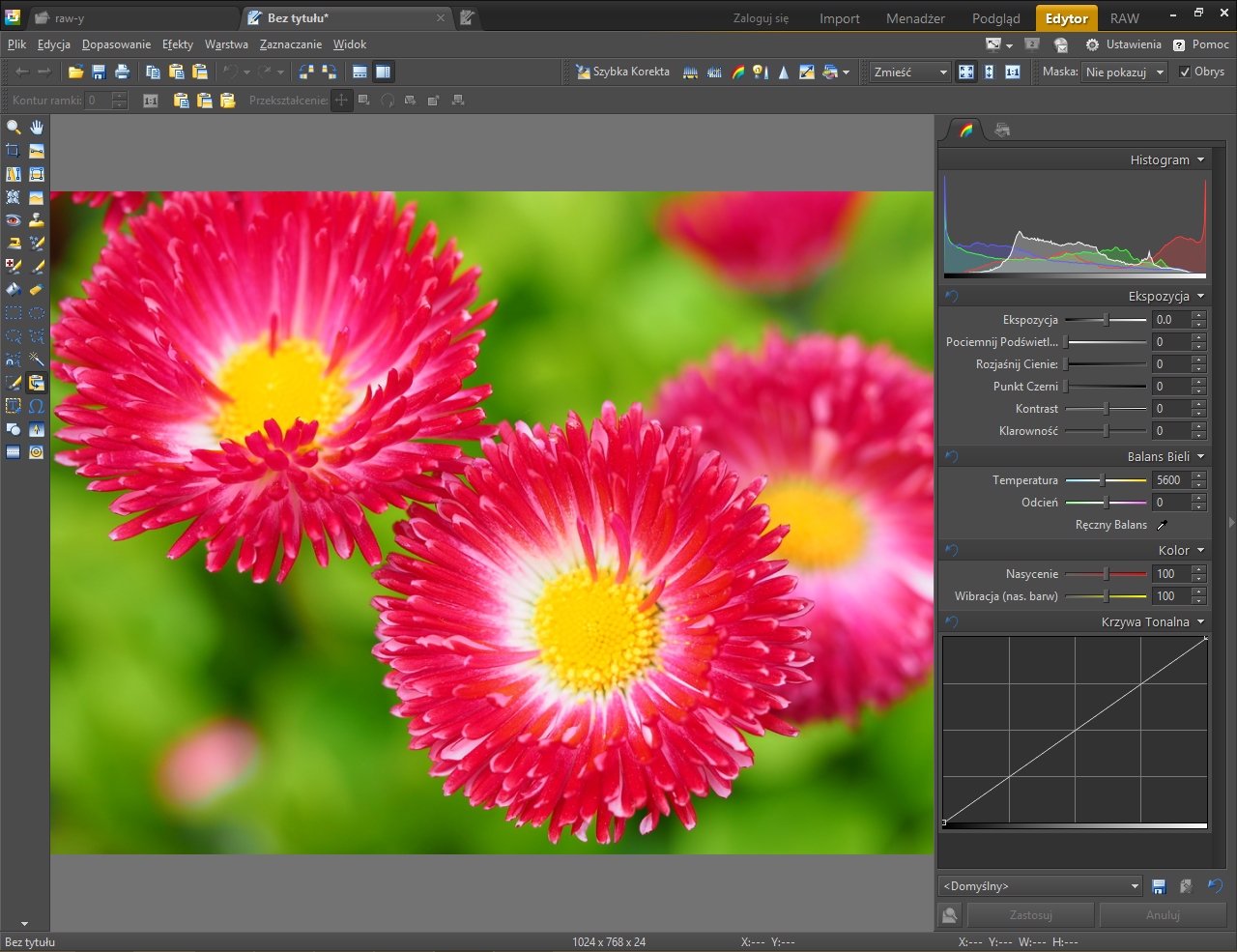Switch to the Menadżer tab
This screenshot has width=1237, height=952.
915,18
